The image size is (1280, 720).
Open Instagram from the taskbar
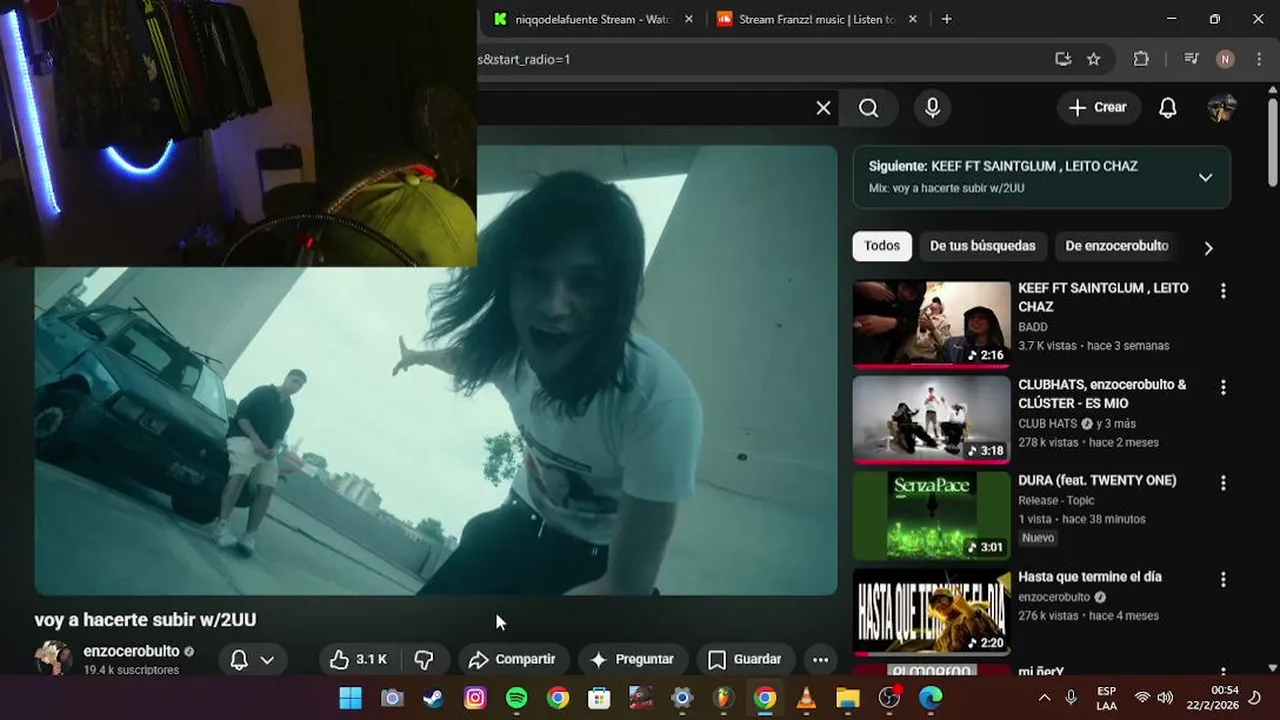click(x=475, y=698)
